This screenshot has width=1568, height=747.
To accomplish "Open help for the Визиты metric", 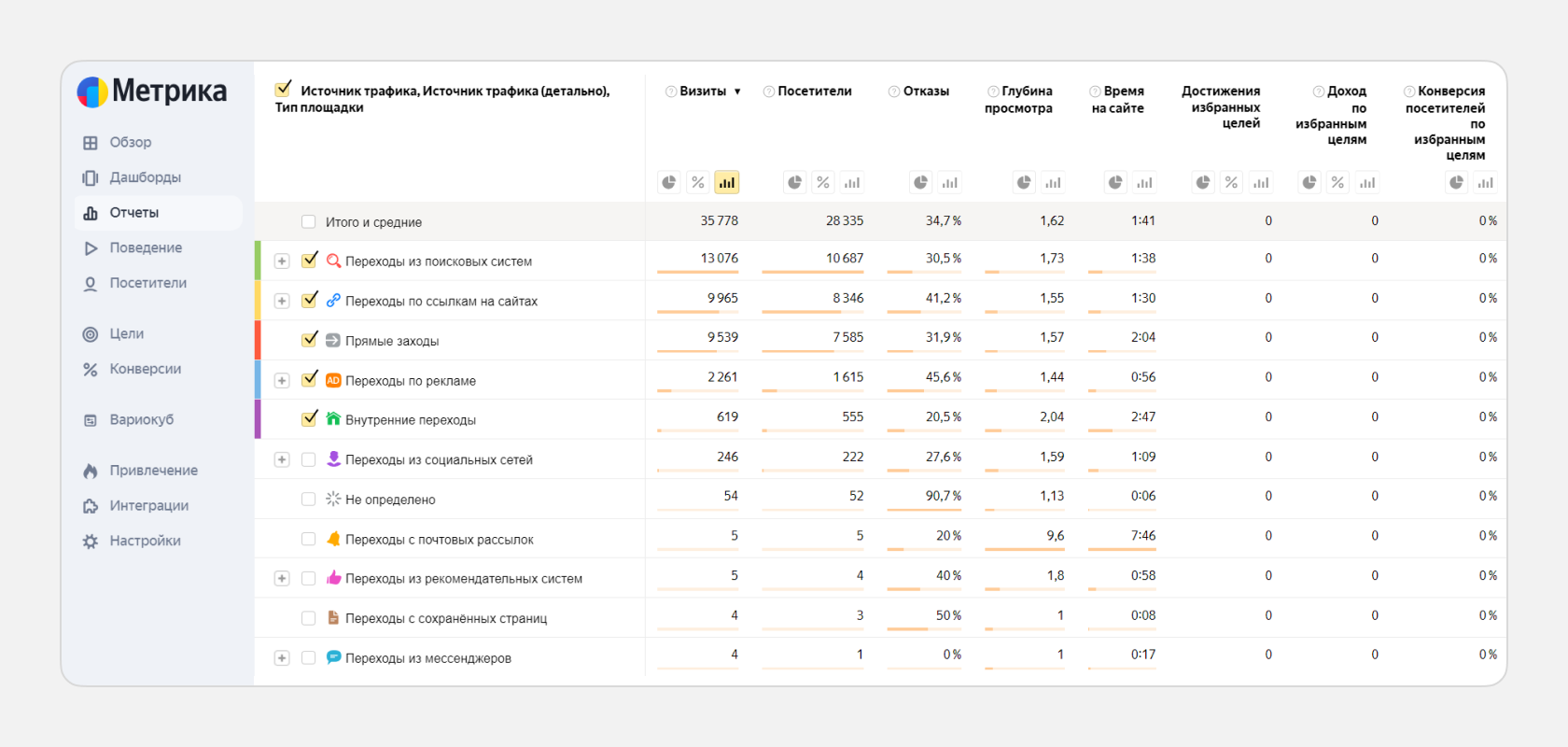I will point(671,92).
